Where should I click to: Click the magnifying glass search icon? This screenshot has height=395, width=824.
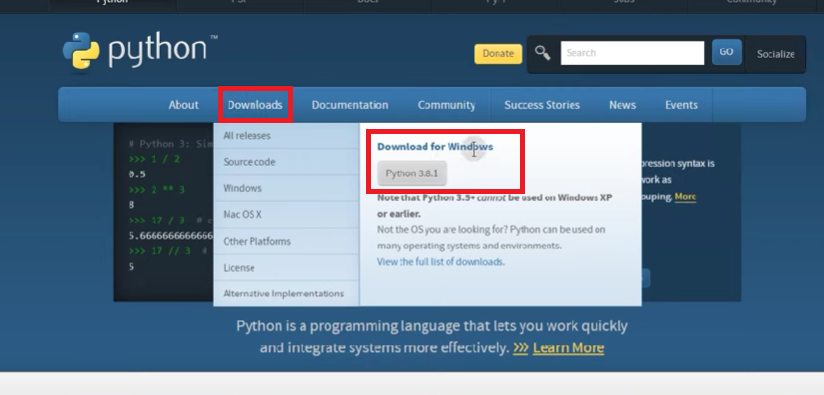(x=542, y=53)
